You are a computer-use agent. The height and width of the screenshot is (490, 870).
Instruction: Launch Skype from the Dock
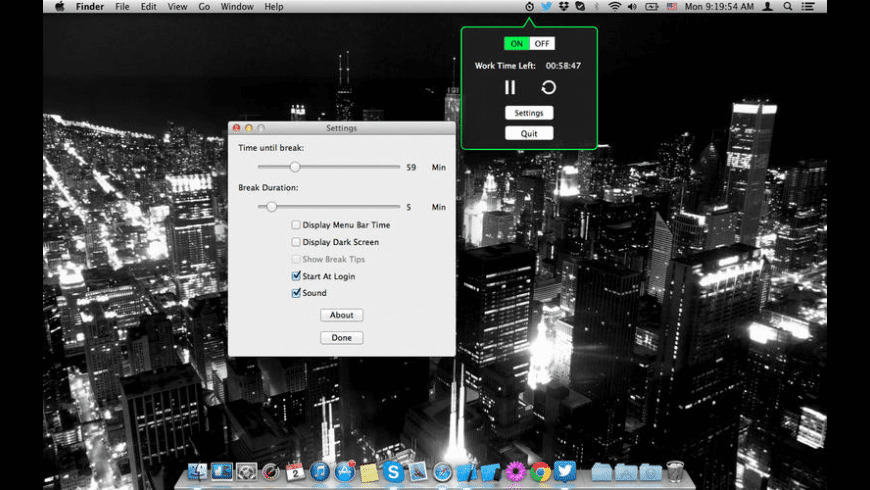click(x=393, y=472)
